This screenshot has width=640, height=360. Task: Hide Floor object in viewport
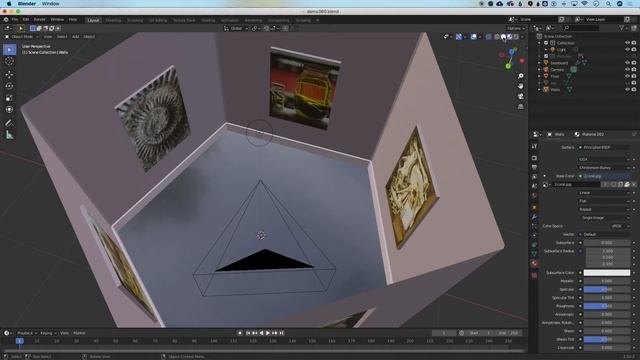[627, 76]
